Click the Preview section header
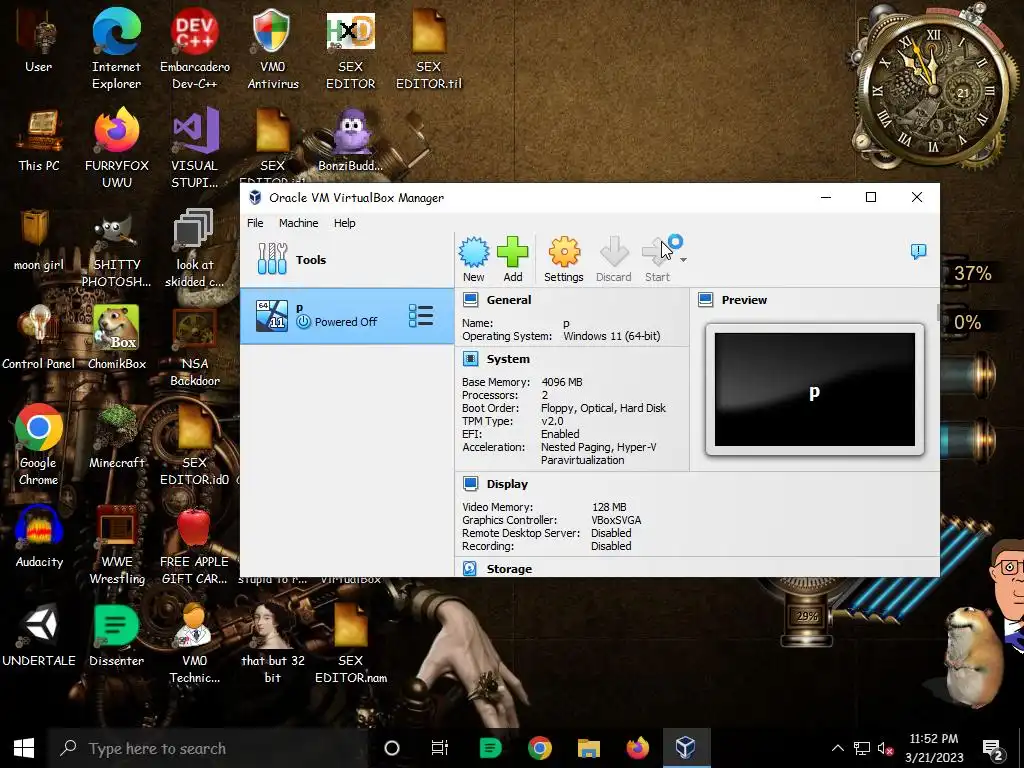Image resolution: width=1024 pixels, height=768 pixels. 744,300
